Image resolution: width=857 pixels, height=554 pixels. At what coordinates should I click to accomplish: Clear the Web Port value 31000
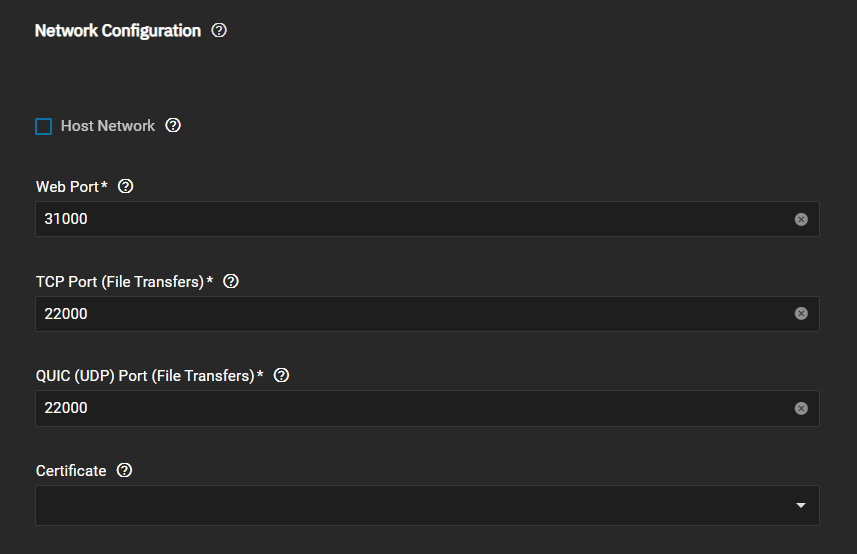point(801,219)
